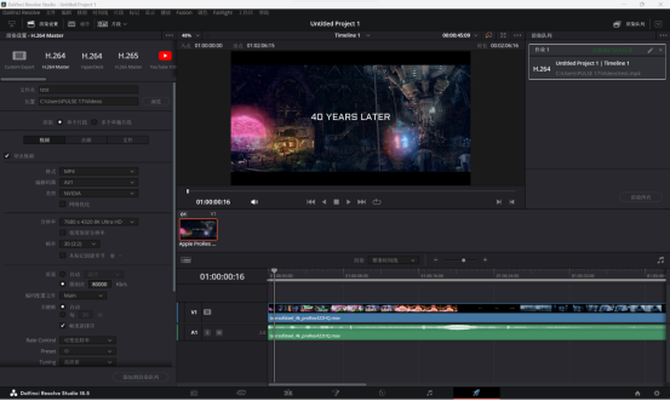Toggle the Render Settings panel button

tap(42, 24)
